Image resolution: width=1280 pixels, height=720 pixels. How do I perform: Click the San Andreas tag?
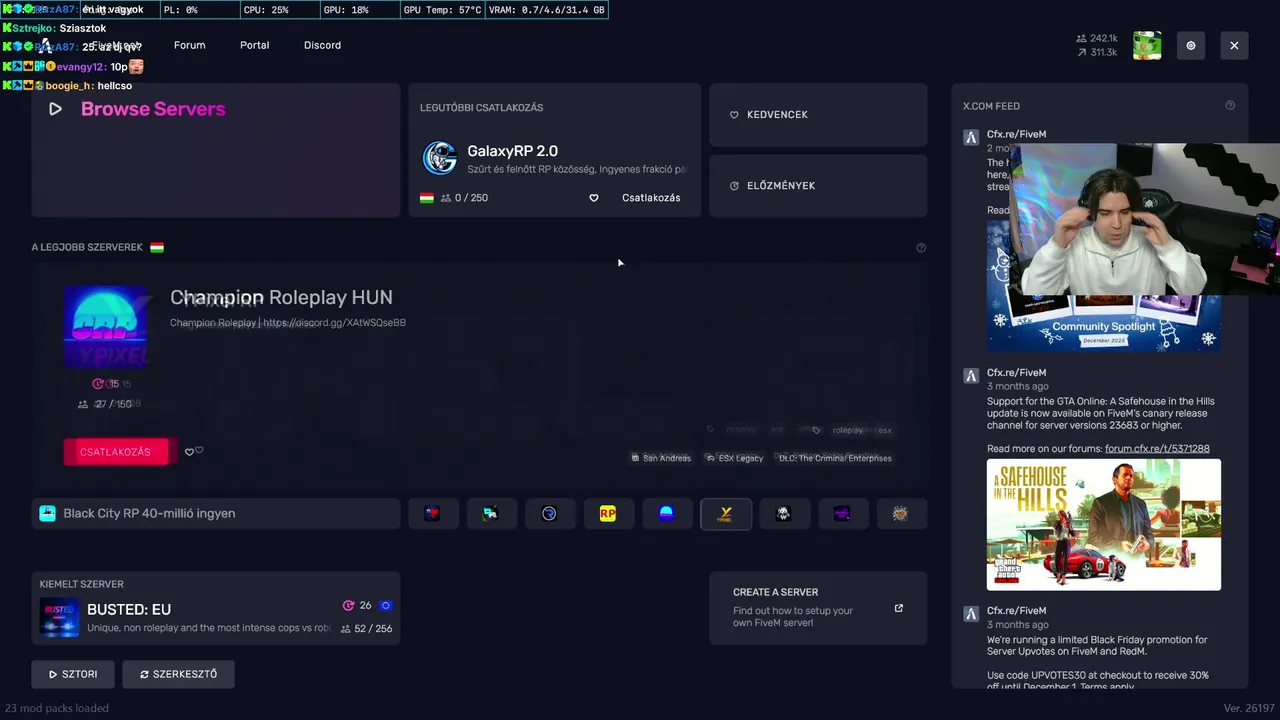661,458
